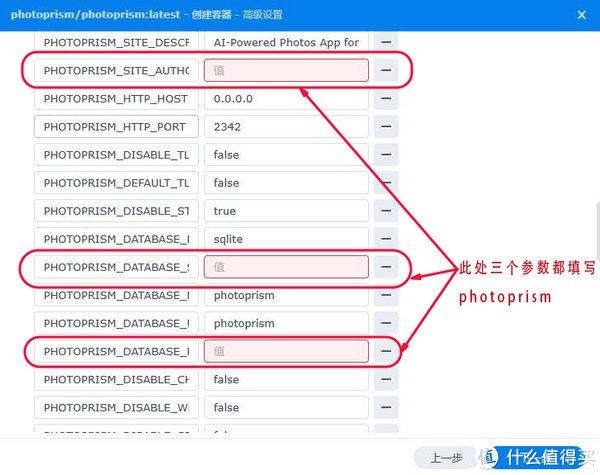This screenshot has width=600, height=475.
Task: Select the PHOTOPRISM_DEFAULT_TL name field
Action: coord(116,183)
